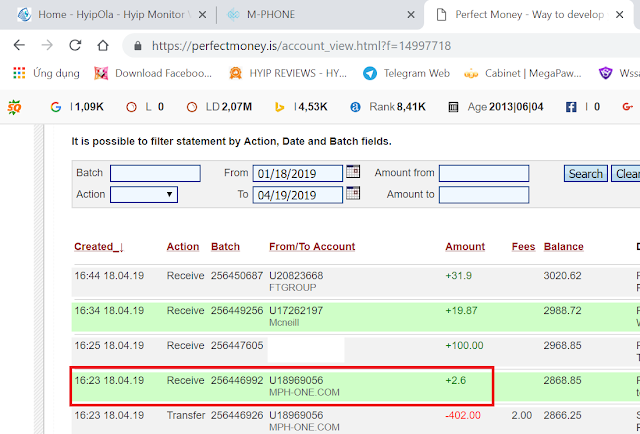Open the Cabinet MegaPaw bookmark
640x434 pixels.
522,73
